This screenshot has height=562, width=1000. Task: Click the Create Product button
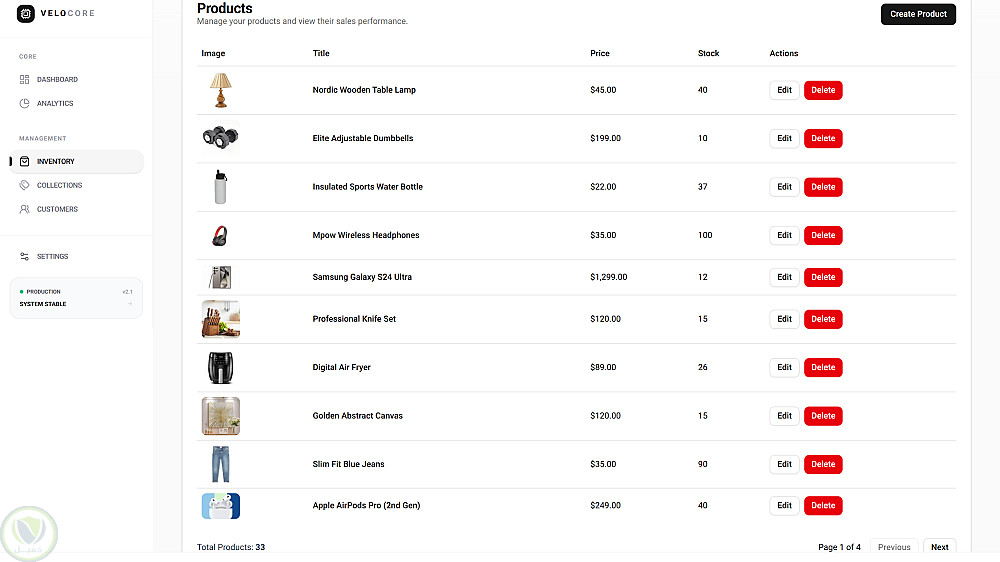tap(918, 14)
